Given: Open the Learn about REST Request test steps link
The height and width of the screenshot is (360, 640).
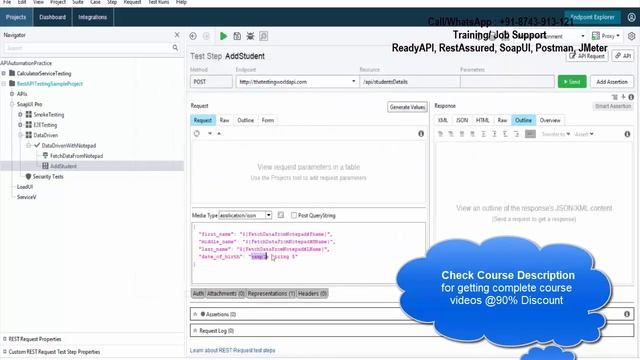Looking at the screenshot, I should point(233,350).
